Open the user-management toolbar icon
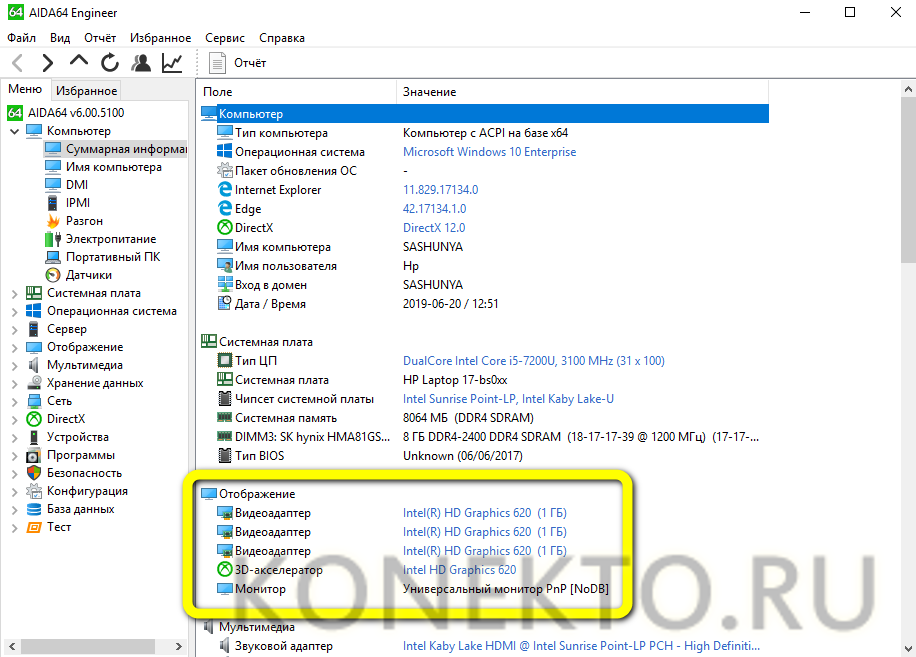Screen dimensions: 916x657 click(x=141, y=62)
